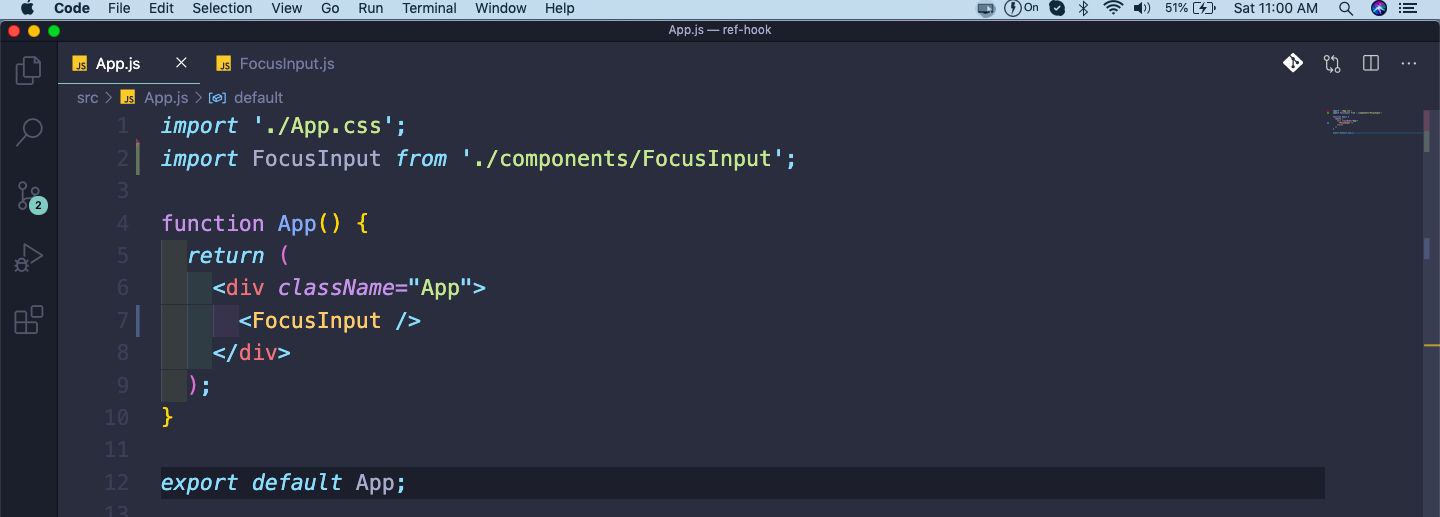Open the Run menu
The image size is (1440, 517).
[371, 8]
